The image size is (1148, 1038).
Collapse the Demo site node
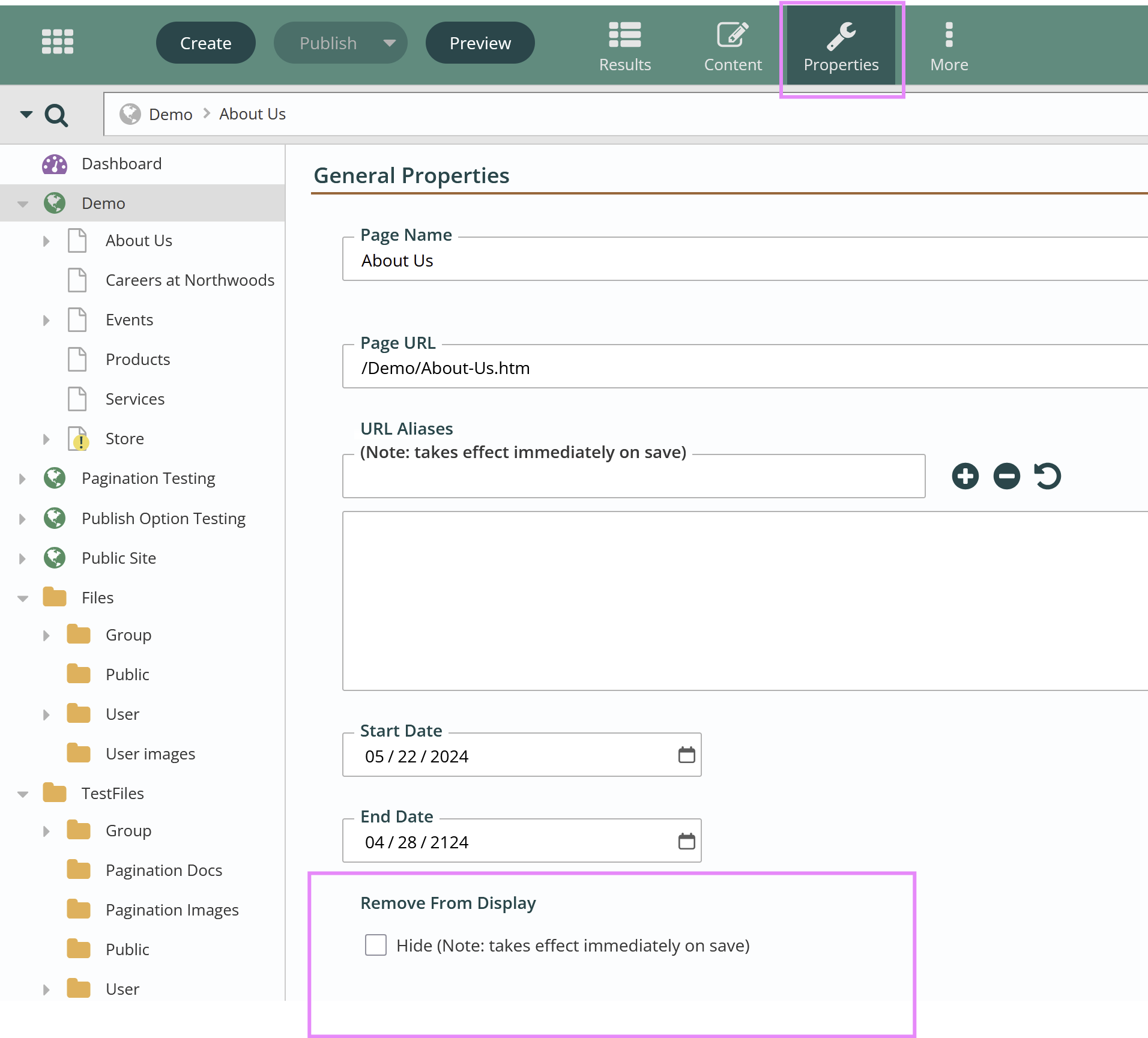[23, 204]
